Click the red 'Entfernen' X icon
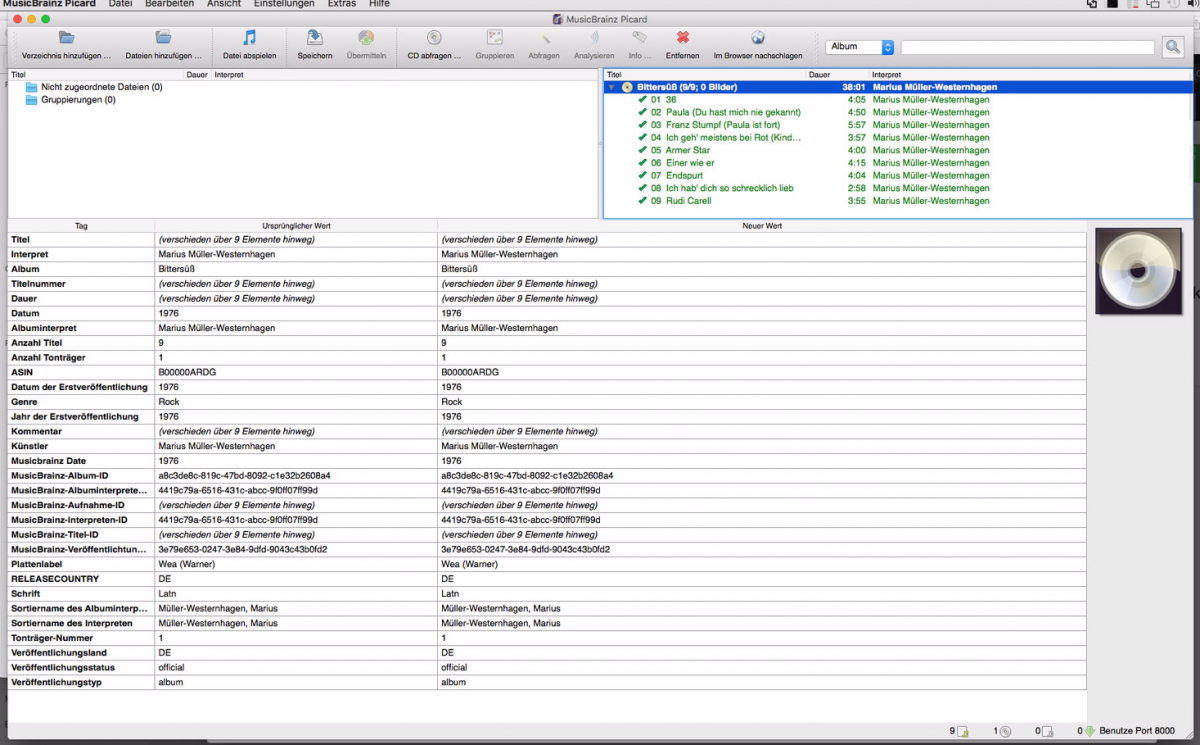 [x=682, y=38]
